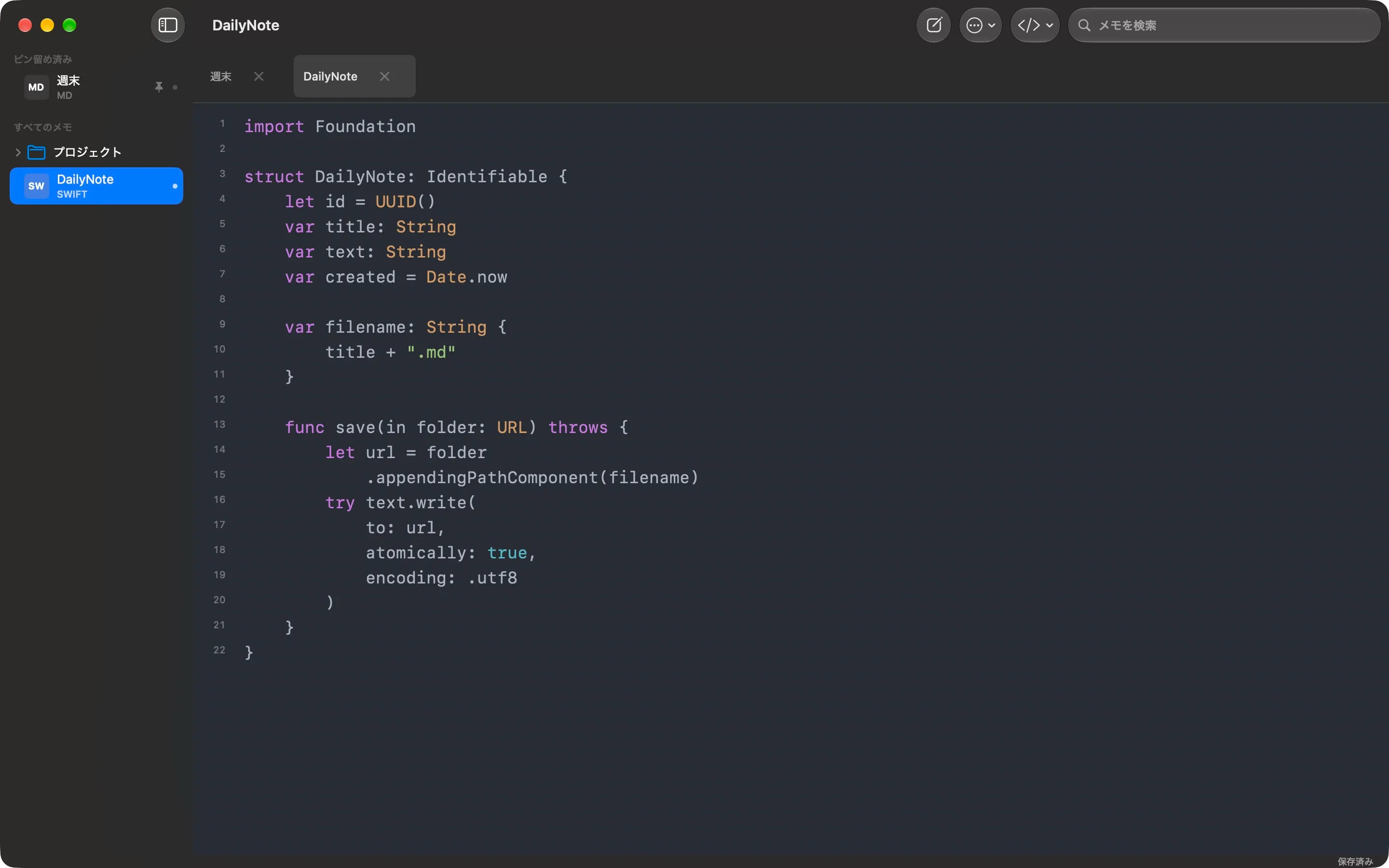This screenshot has height=868, width=1389.
Task: Click the DailyNote window title
Action: click(x=245, y=25)
